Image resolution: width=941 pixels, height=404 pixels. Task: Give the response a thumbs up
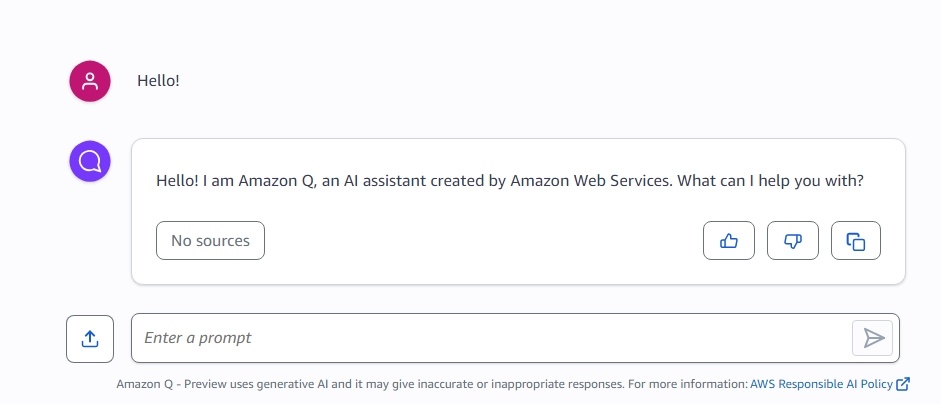click(729, 241)
